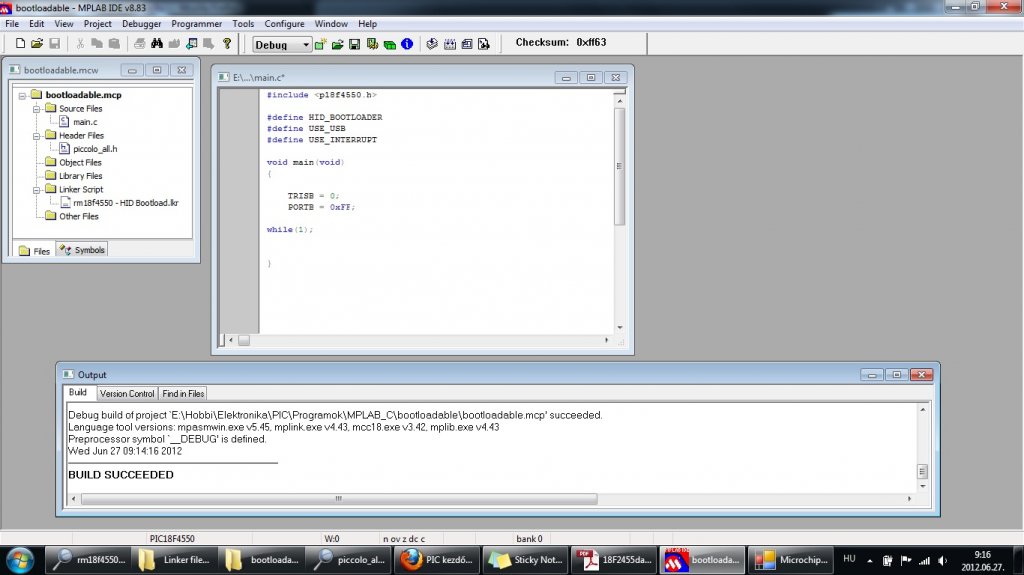This screenshot has width=1024, height=575.
Task: Click the Print icon
Action: [x=139, y=44]
